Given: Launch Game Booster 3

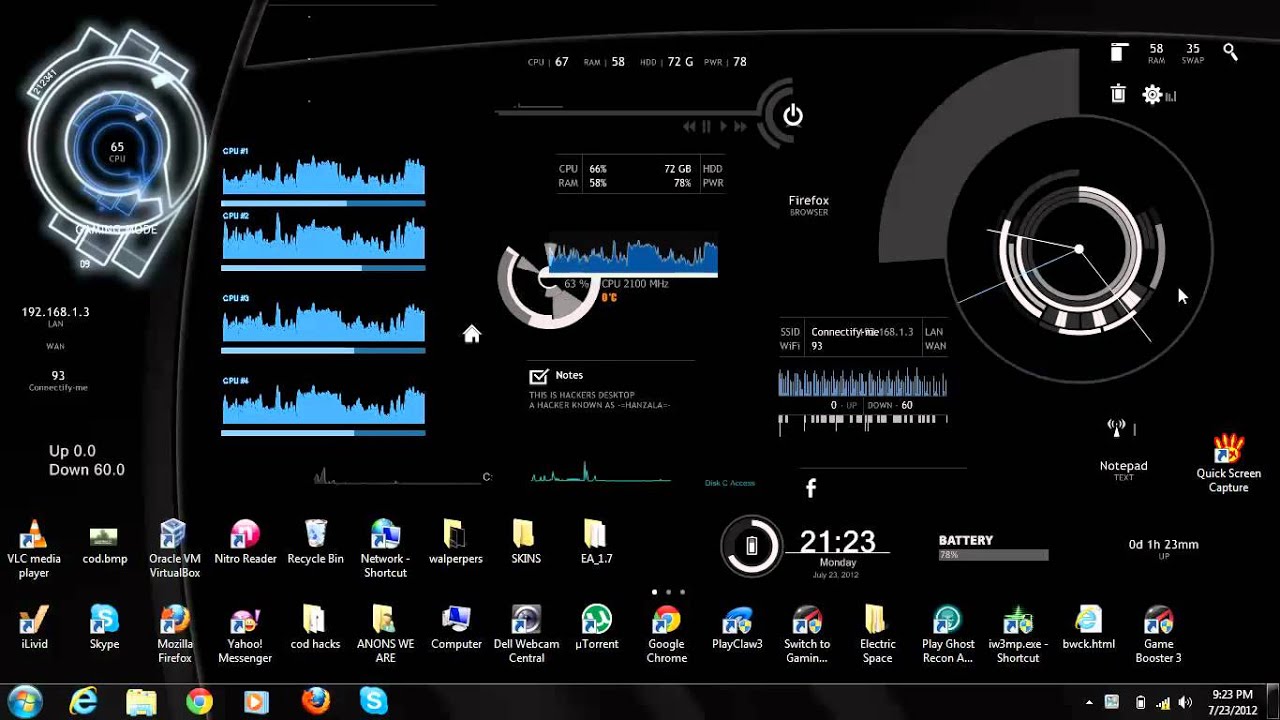Looking at the screenshot, I should point(1158,635).
